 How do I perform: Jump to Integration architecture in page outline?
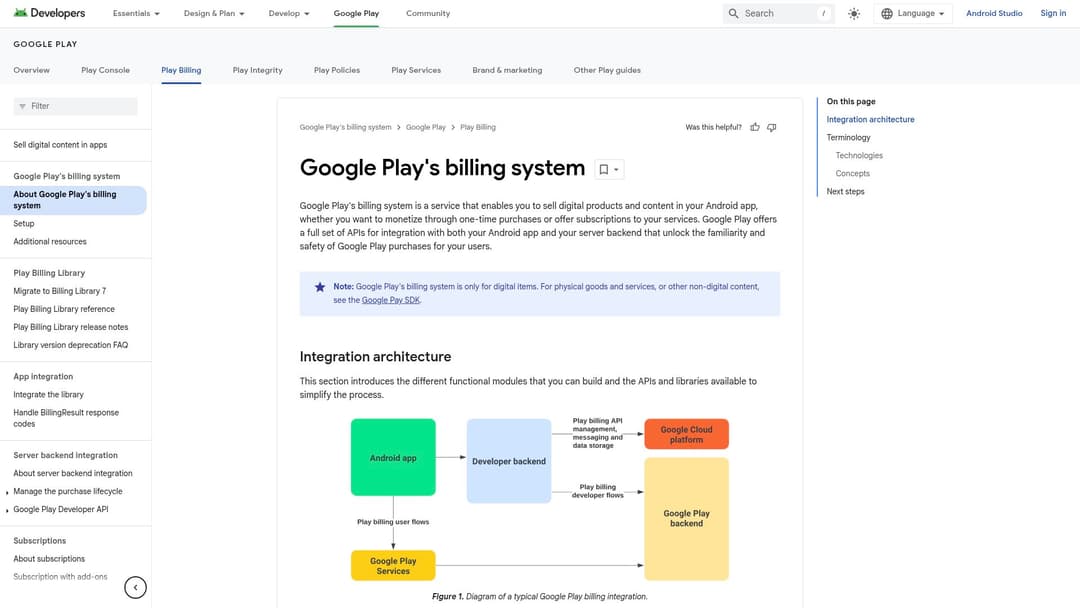871,120
